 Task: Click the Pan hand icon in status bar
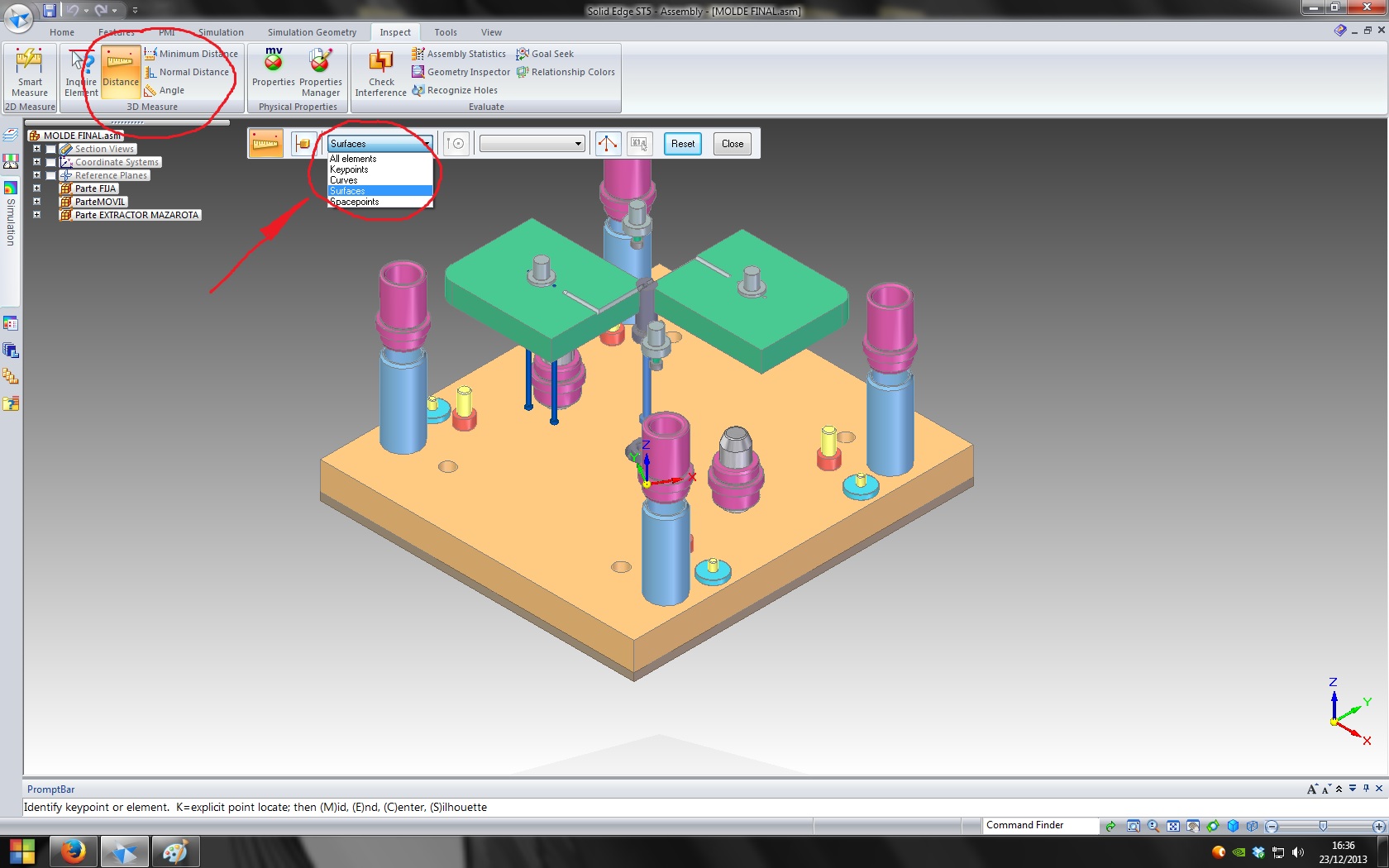[x=1193, y=826]
